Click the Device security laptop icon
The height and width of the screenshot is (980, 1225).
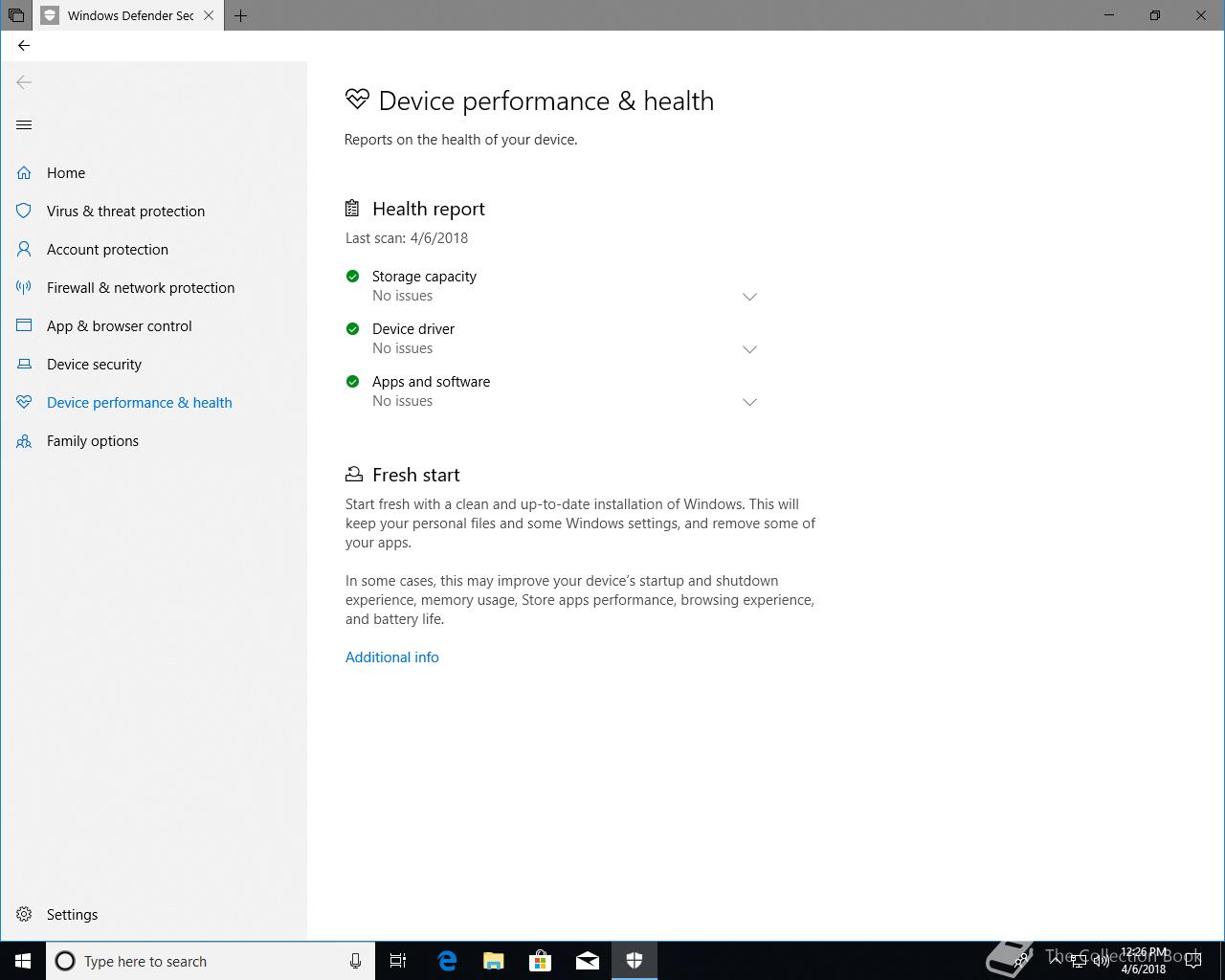pyautogui.click(x=24, y=365)
